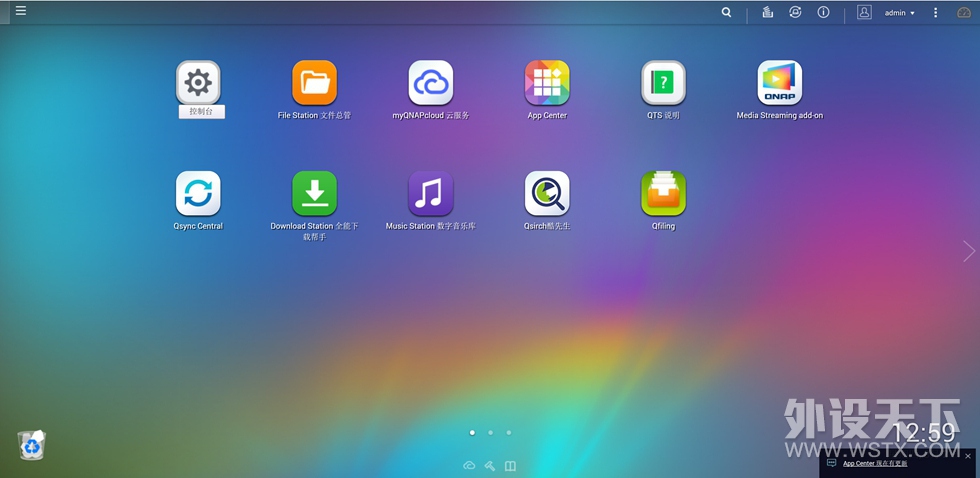Go to next desktop page arrow
The width and height of the screenshot is (980, 478).
(969, 251)
